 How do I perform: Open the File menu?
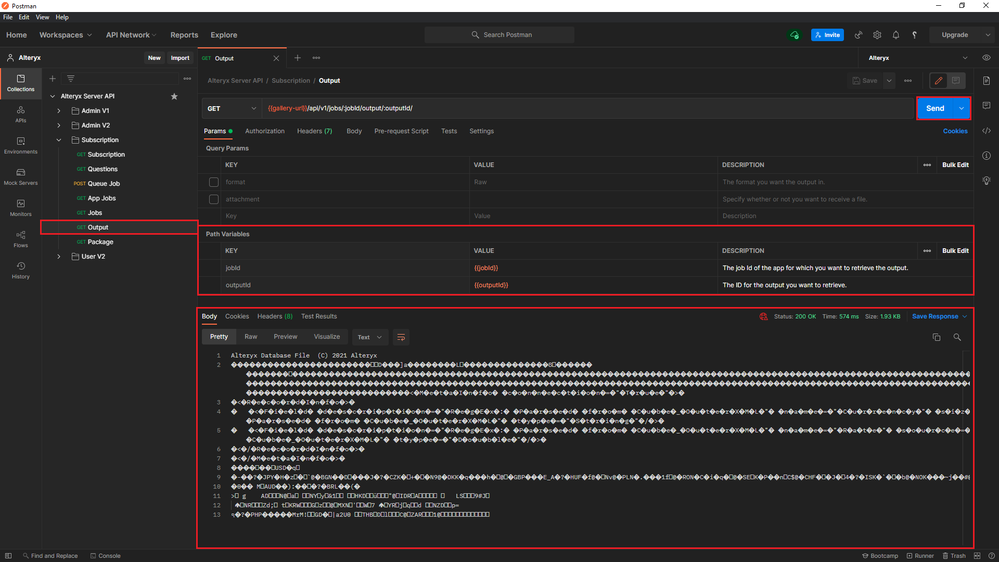(x=8, y=17)
